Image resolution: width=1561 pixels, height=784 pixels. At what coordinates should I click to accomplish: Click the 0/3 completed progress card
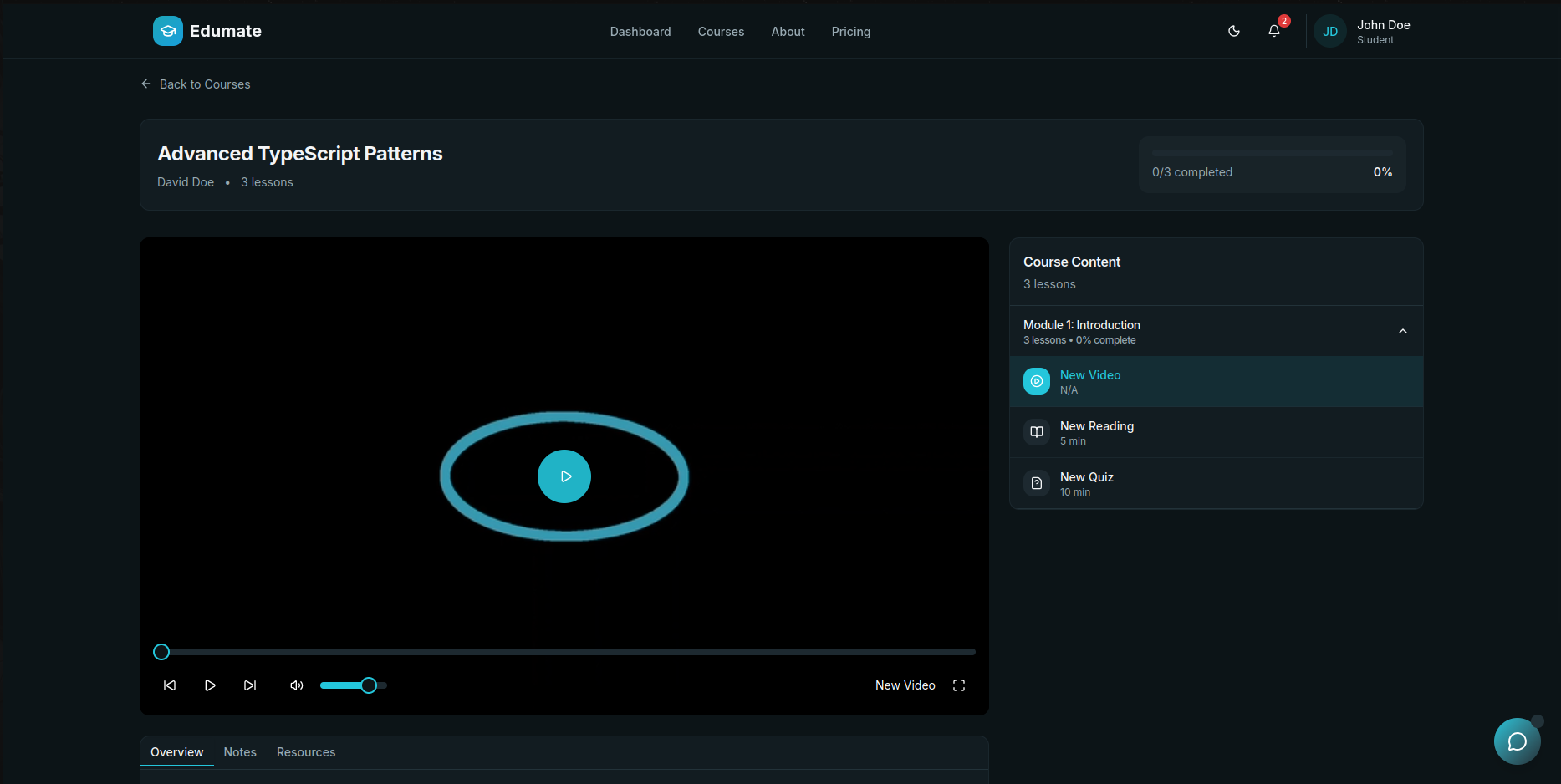coord(1273,165)
